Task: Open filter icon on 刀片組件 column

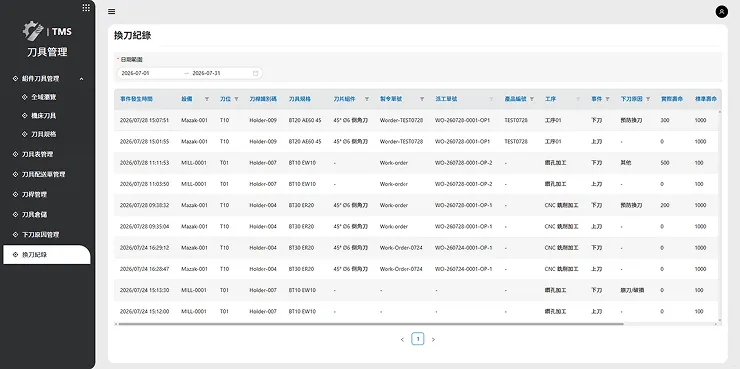Action: tap(367, 99)
